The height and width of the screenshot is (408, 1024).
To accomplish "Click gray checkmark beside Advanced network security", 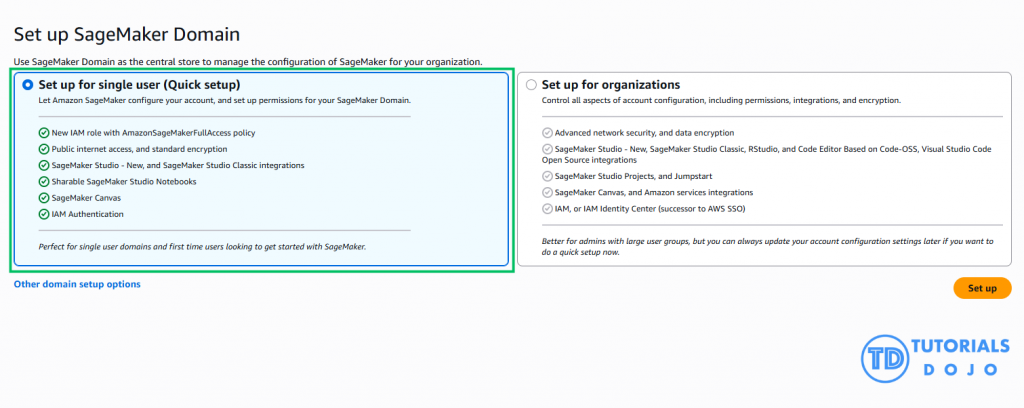I will [x=546, y=132].
